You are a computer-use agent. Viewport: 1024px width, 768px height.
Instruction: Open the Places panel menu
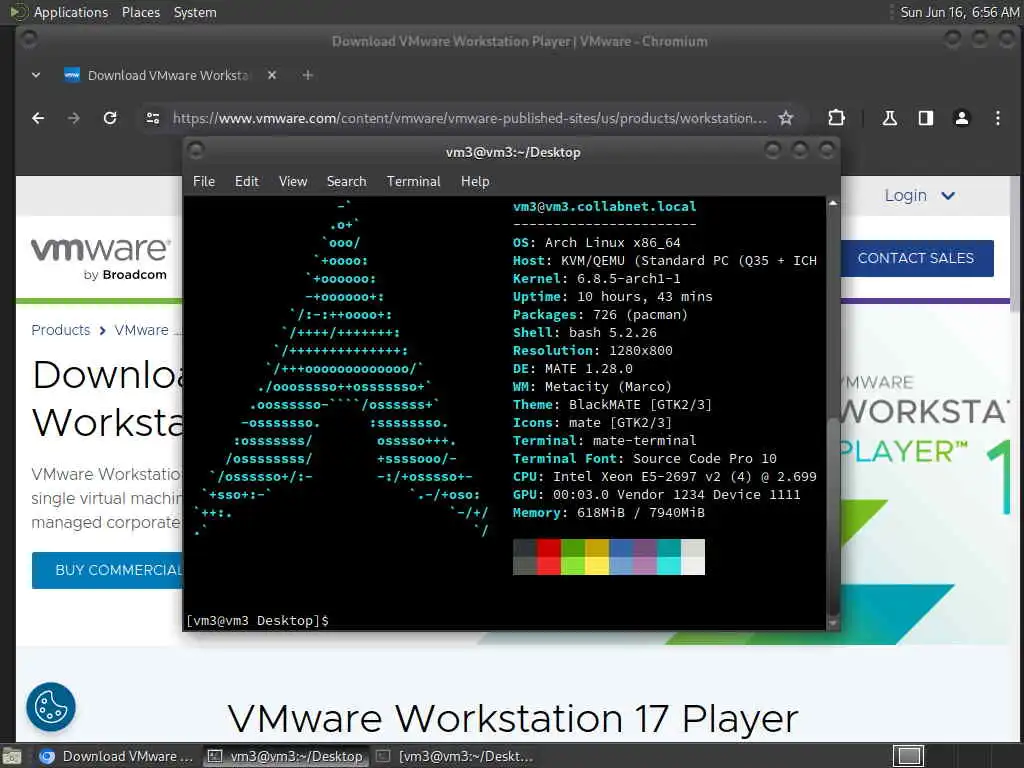click(141, 12)
